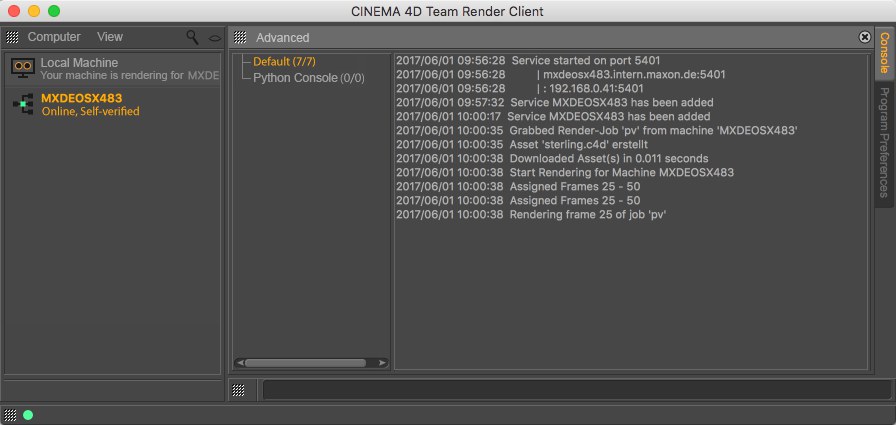Click 'Your machine is rendering for' text
Screen dimensions: 896x425
[x=112, y=75]
